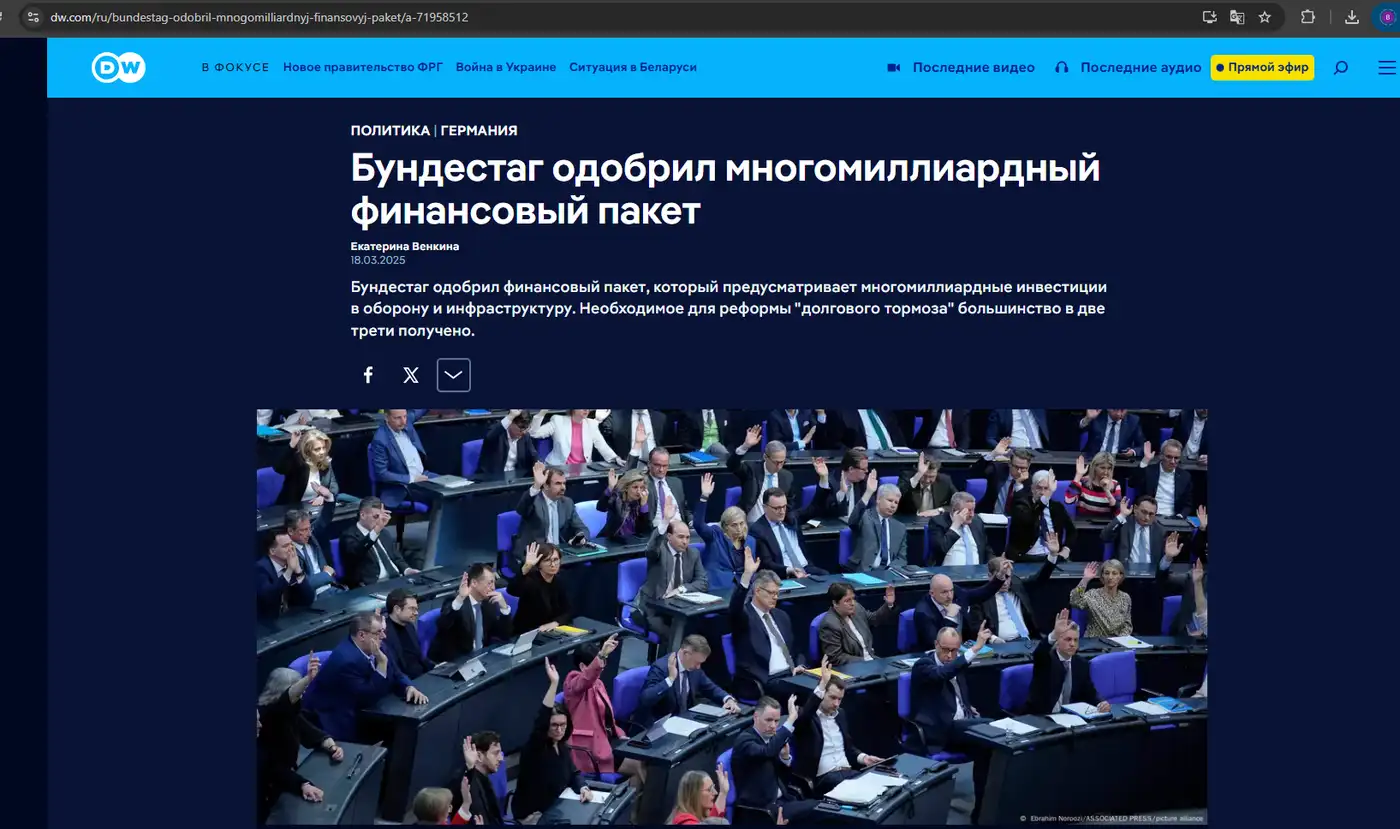Share the article on Facebook

pyautogui.click(x=367, y=375)
